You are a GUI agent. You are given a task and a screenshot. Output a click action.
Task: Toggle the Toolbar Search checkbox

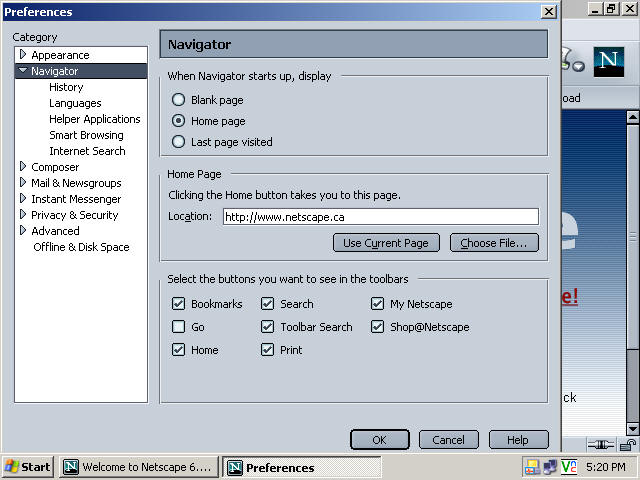tap(267, 327)
